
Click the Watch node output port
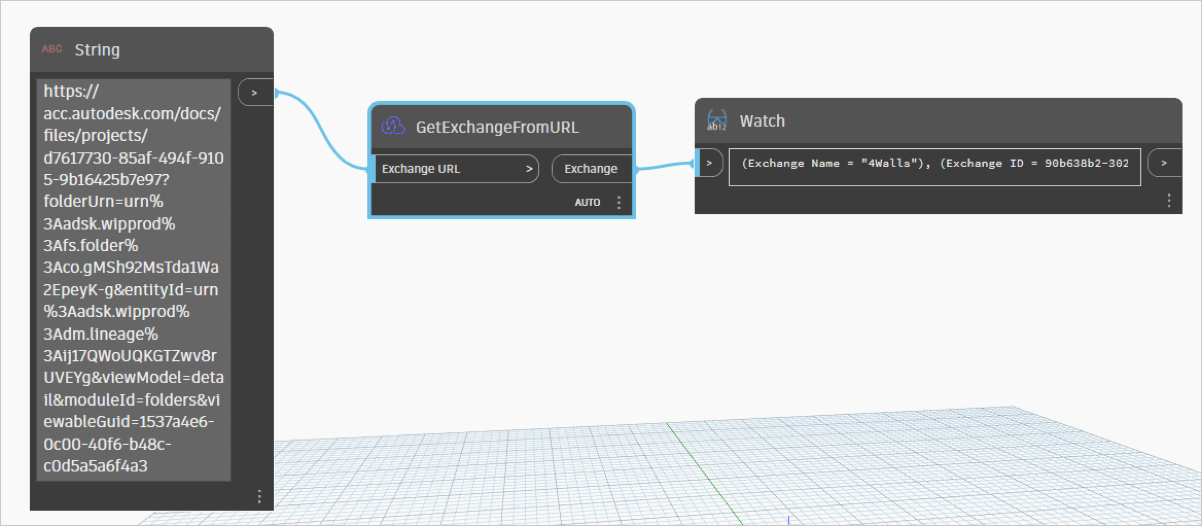point(1164,162)
